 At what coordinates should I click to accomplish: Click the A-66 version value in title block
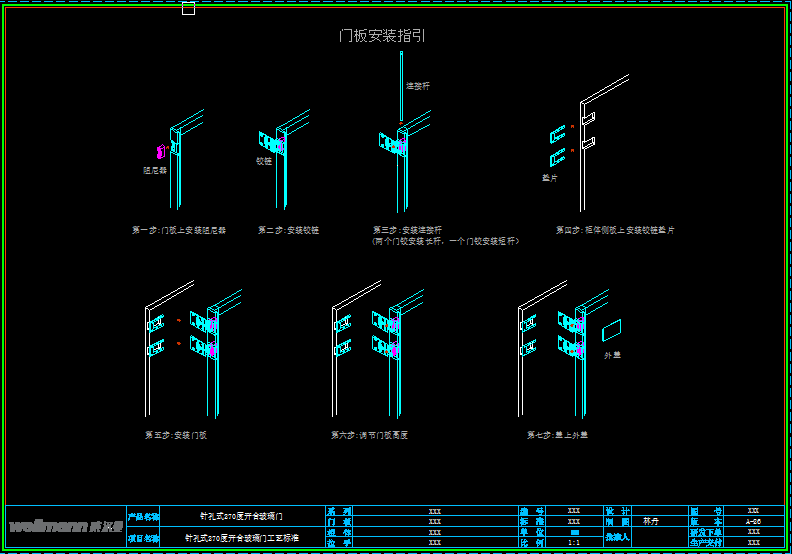point(753,522)
